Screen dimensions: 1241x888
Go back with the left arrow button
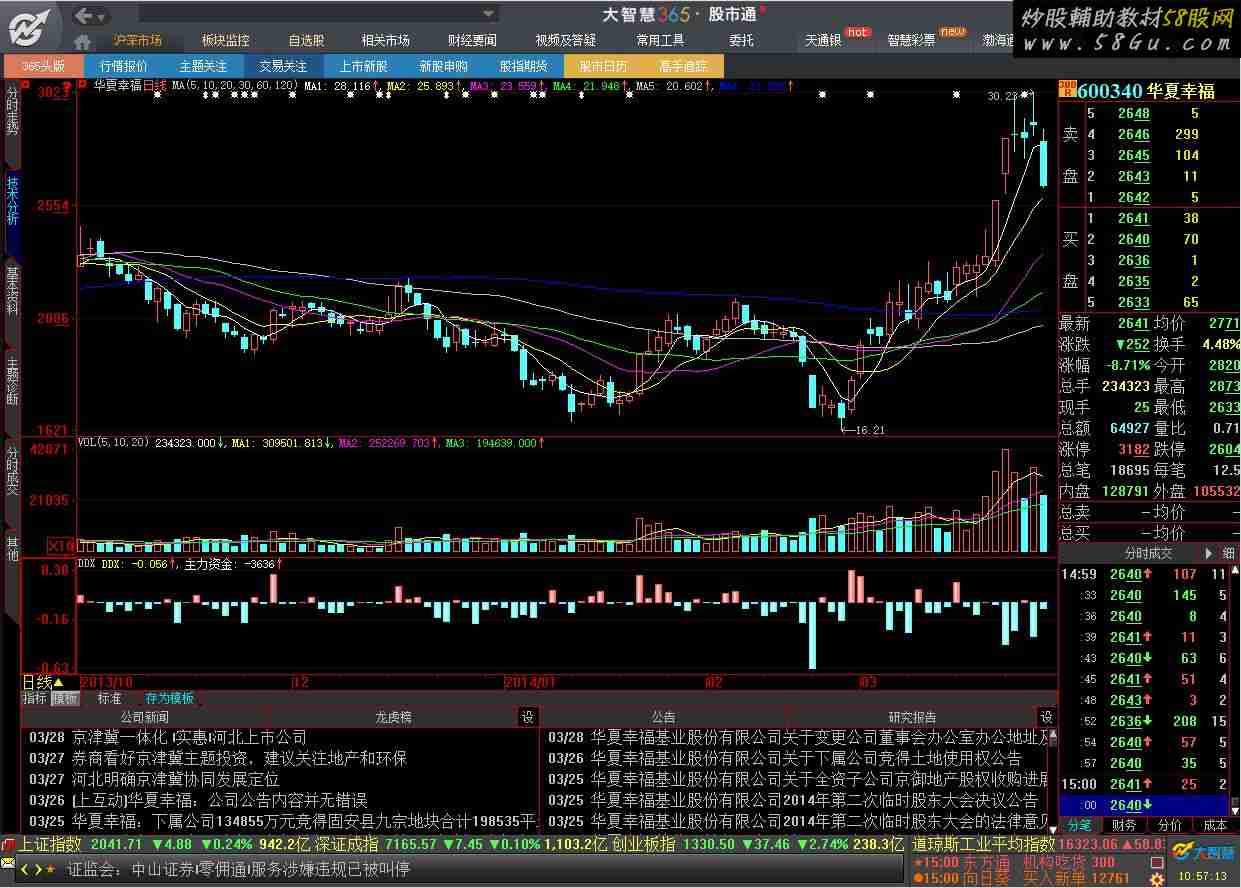[85, 14]
